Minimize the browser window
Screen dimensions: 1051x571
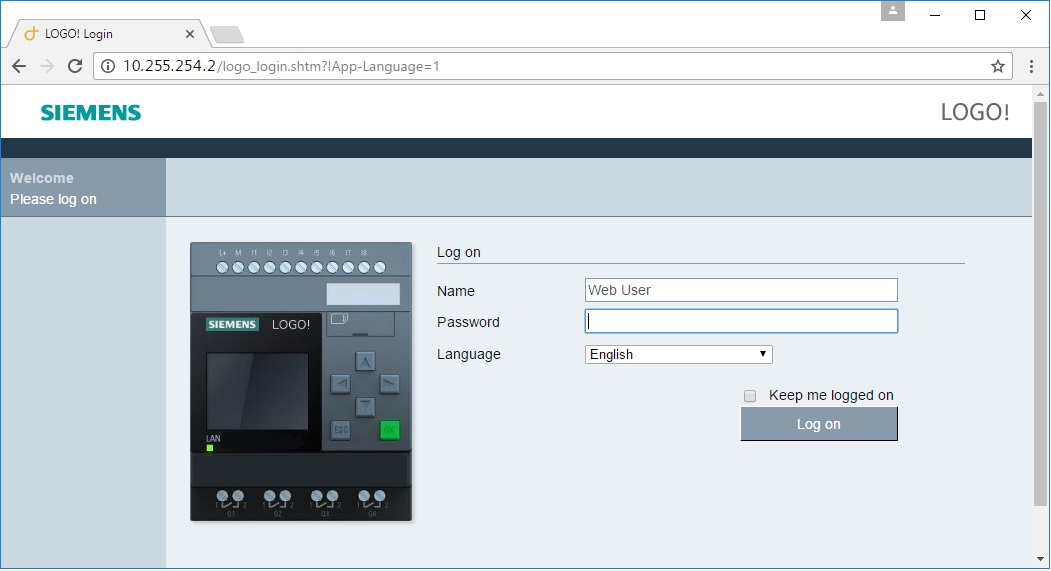935,15
